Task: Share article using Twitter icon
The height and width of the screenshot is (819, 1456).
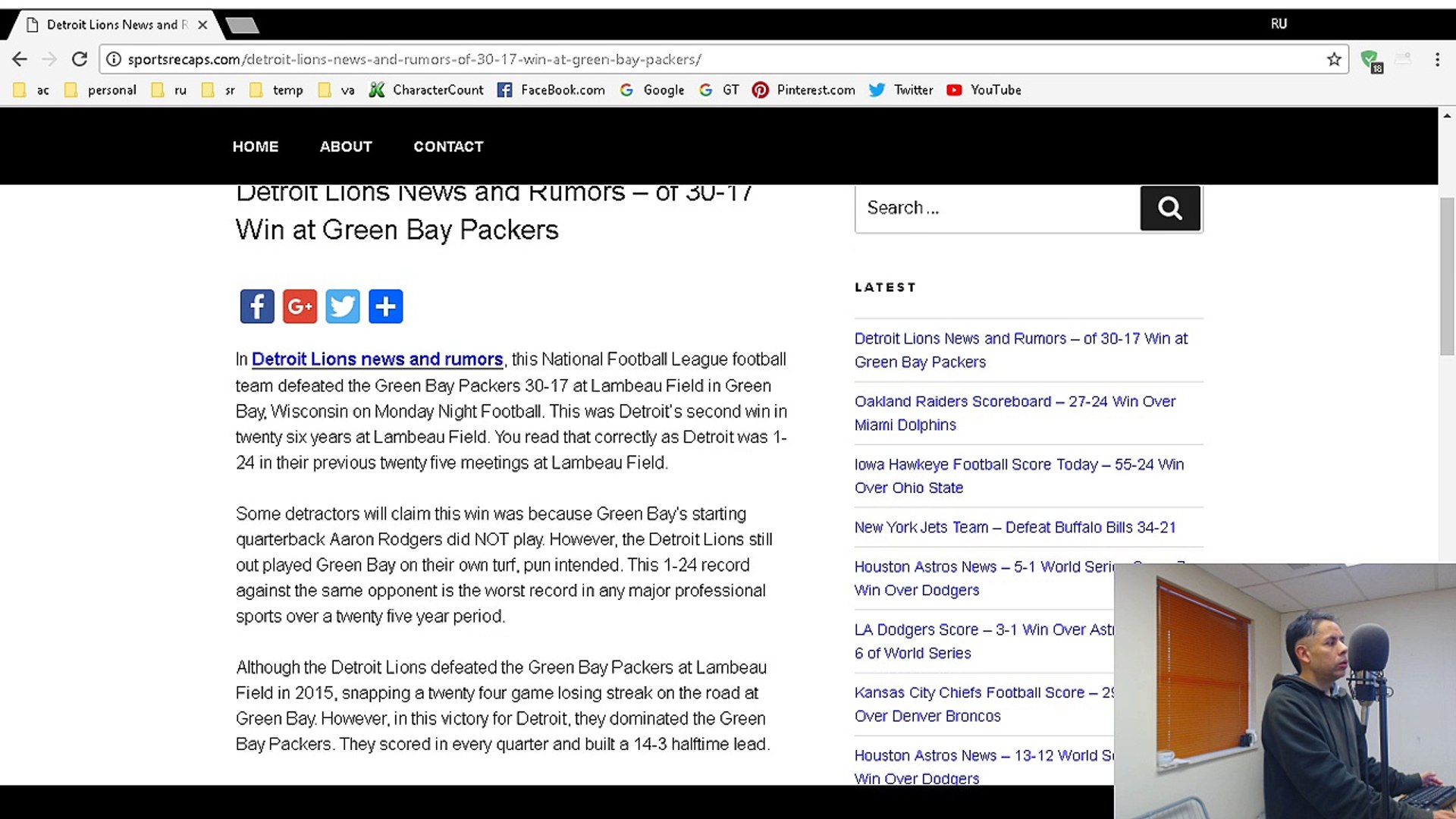Action: (x=343, y=306)
